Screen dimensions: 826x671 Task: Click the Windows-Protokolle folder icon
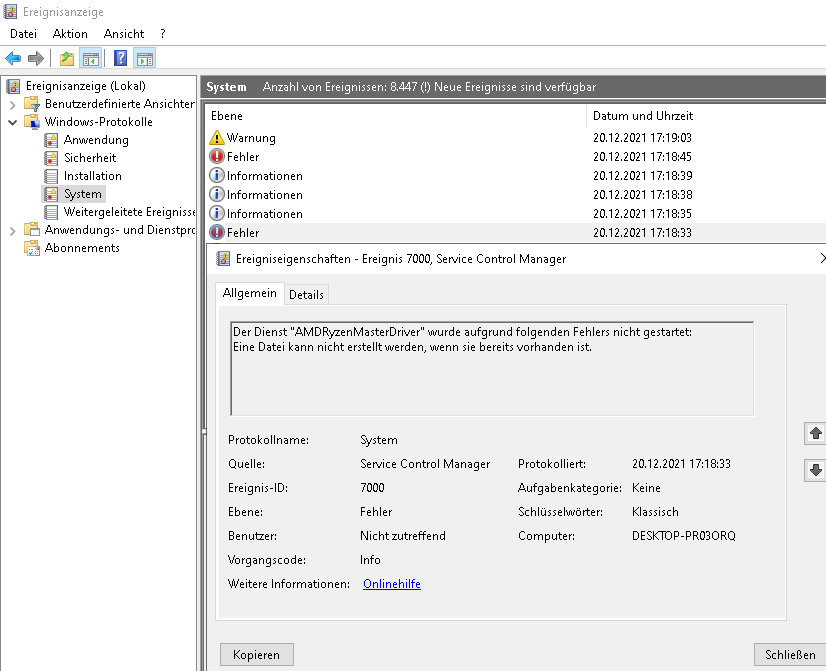[32, 122]
